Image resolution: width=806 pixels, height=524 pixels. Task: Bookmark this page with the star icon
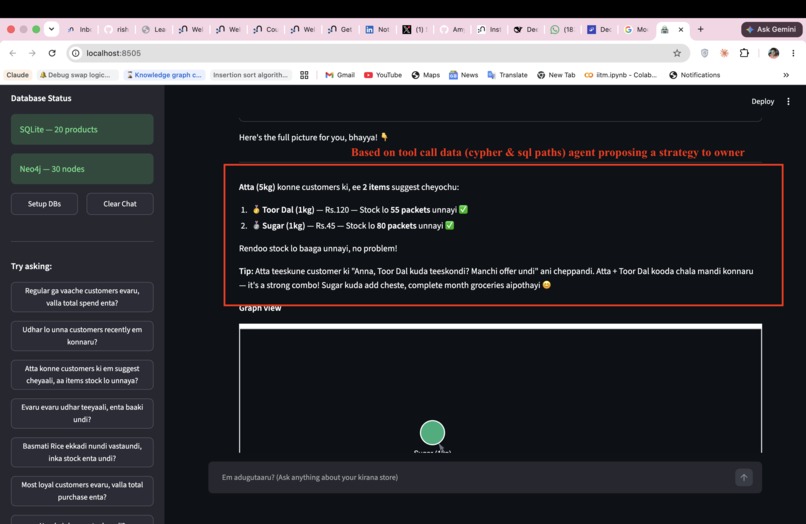677,53
